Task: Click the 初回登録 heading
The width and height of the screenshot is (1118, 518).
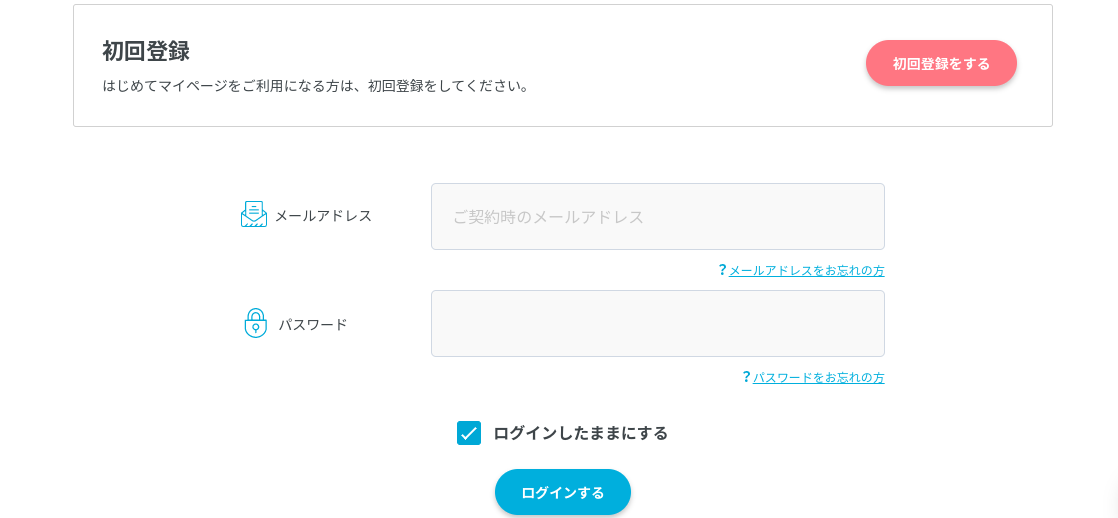Action: [x=145, y=51]
